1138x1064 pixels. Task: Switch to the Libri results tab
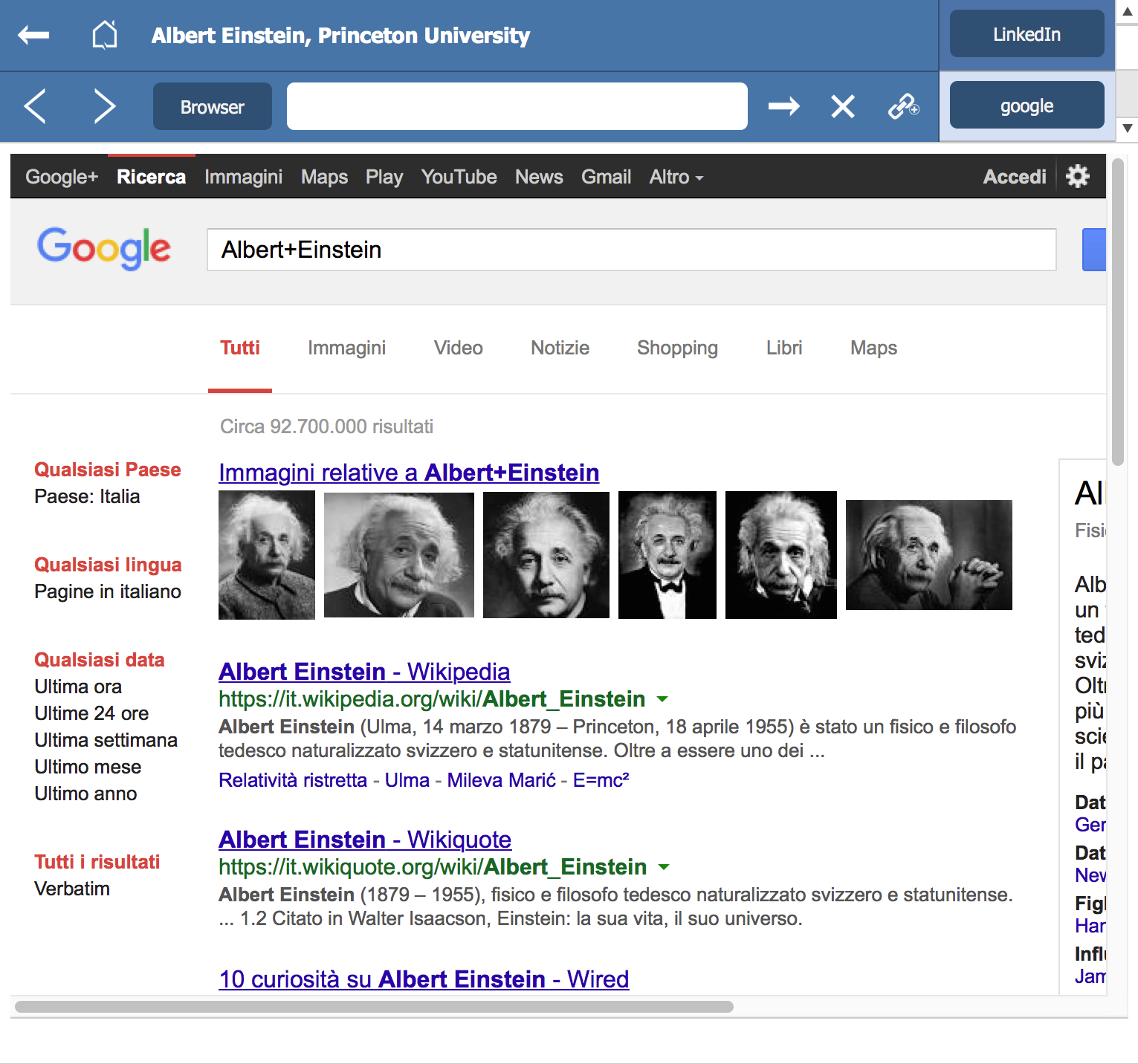[x=784, y=348]
